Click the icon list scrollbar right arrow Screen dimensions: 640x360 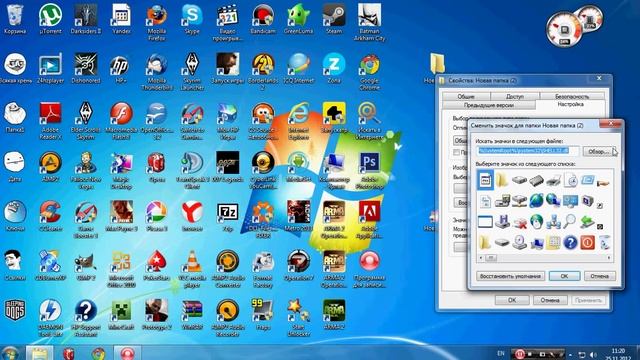(x=609, y=258)
